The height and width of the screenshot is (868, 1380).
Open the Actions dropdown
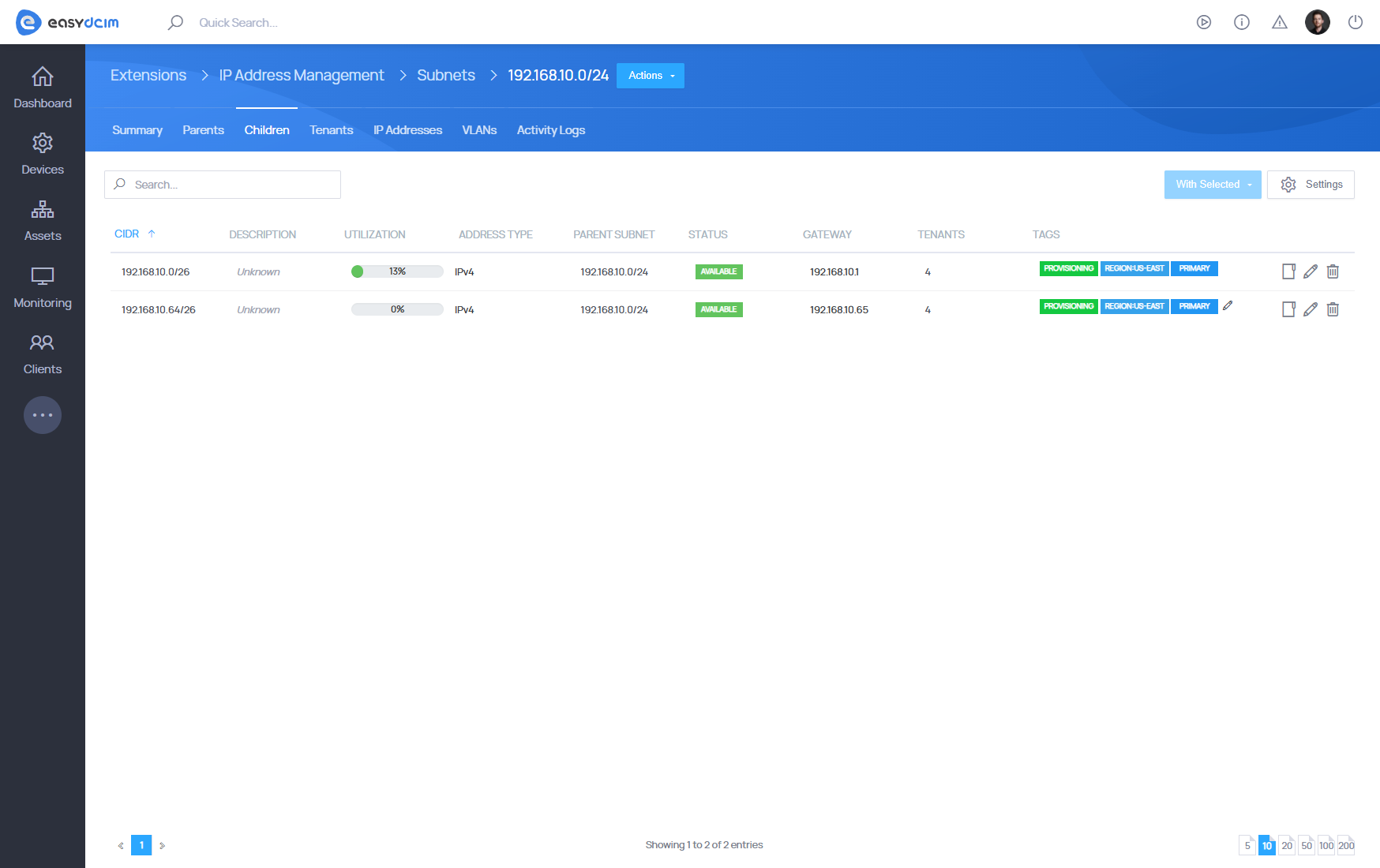click(651, 76)
